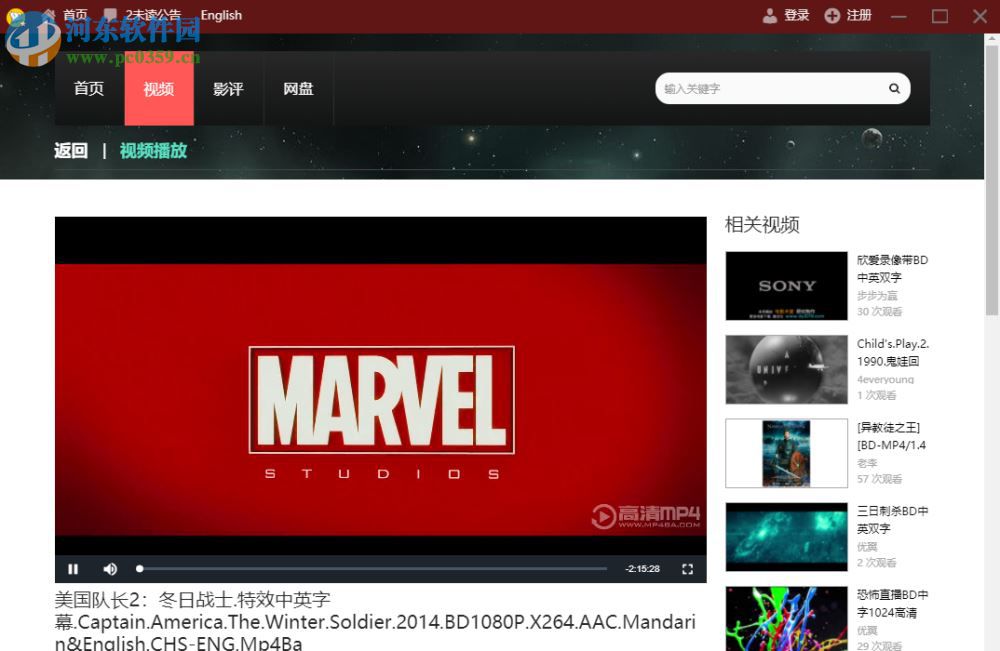Enter fullscreen video mode
This screenshot has width=1000, height=651.
(x=687, y=569)
